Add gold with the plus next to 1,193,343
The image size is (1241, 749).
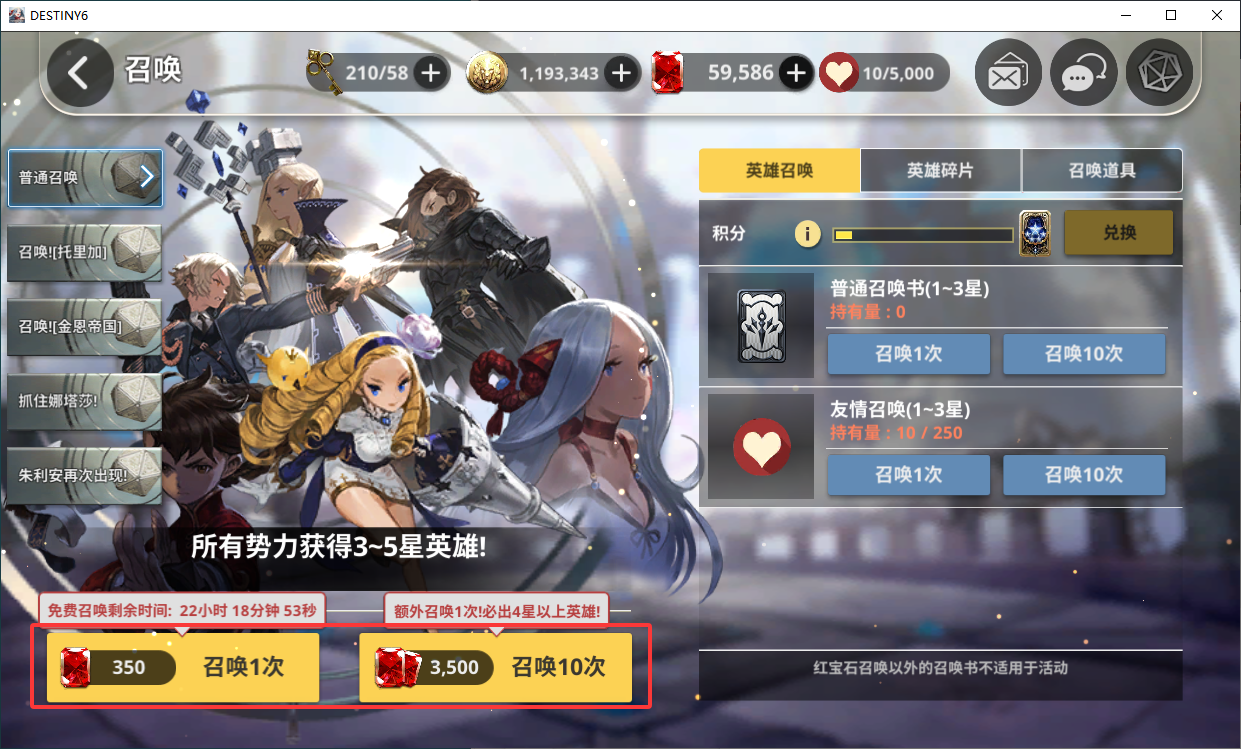(x=621, y=73)
